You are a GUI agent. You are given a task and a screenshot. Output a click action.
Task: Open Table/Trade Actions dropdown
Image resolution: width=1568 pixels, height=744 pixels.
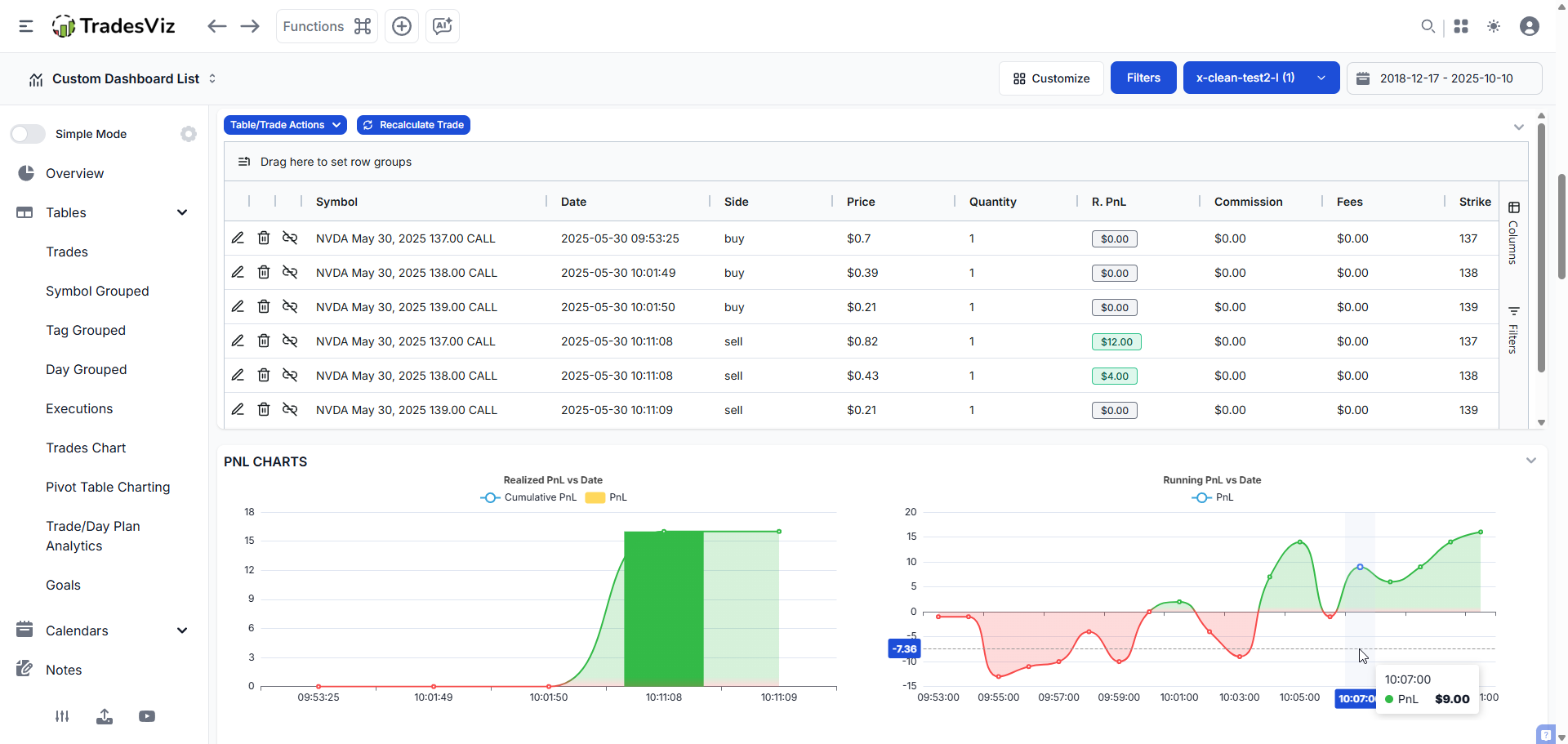[x=285, y=125]
